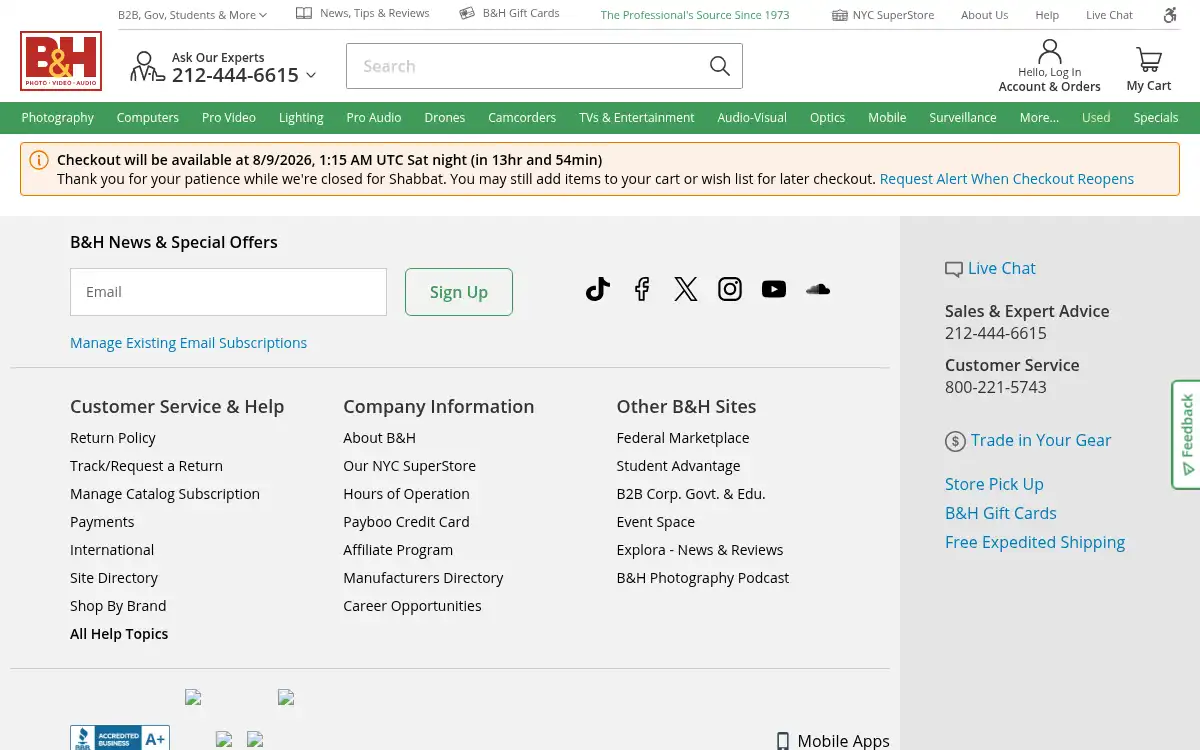Open Track/Request a Return link
This screenshot has width=1200, height=750.
point(146,466)
